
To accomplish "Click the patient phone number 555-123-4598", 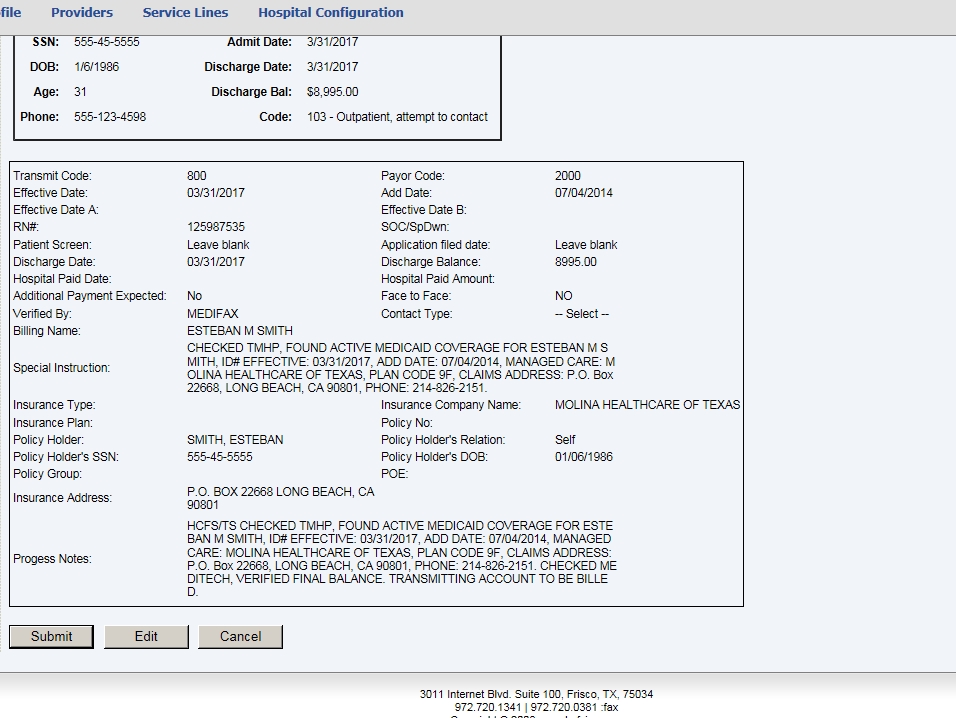I will [110, 117].
